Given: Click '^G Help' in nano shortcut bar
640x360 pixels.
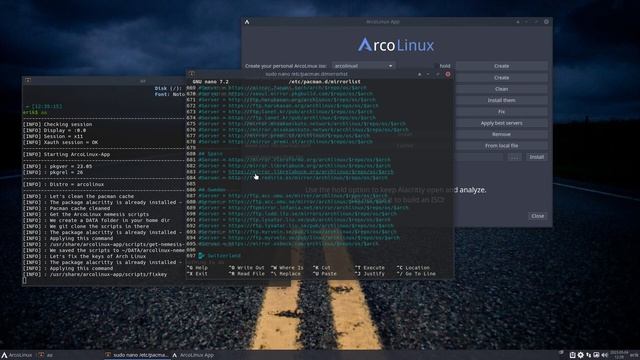Looking at the screenshot, I should (x=198, y=268).
